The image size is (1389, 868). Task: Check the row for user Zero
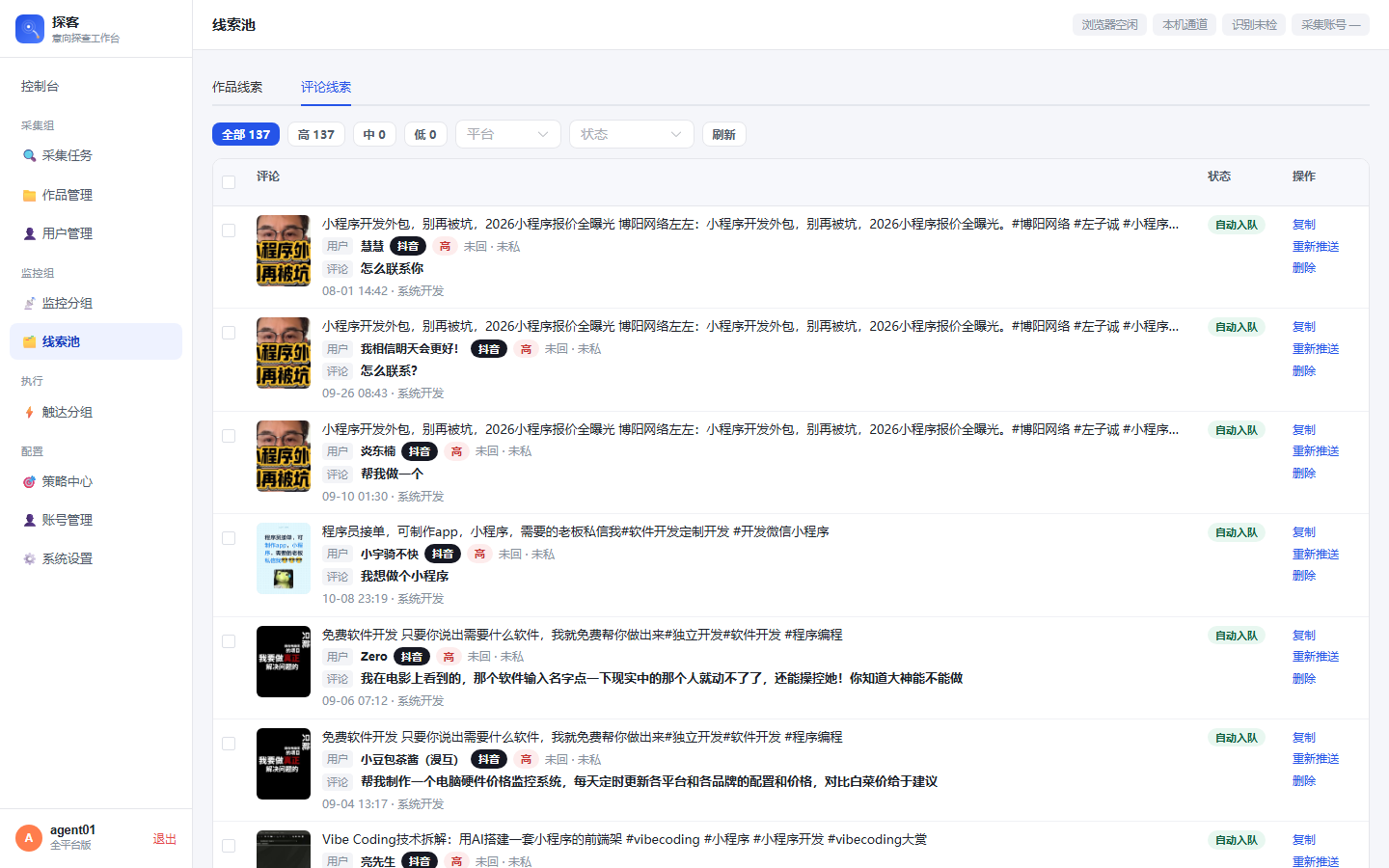(229, 641)
